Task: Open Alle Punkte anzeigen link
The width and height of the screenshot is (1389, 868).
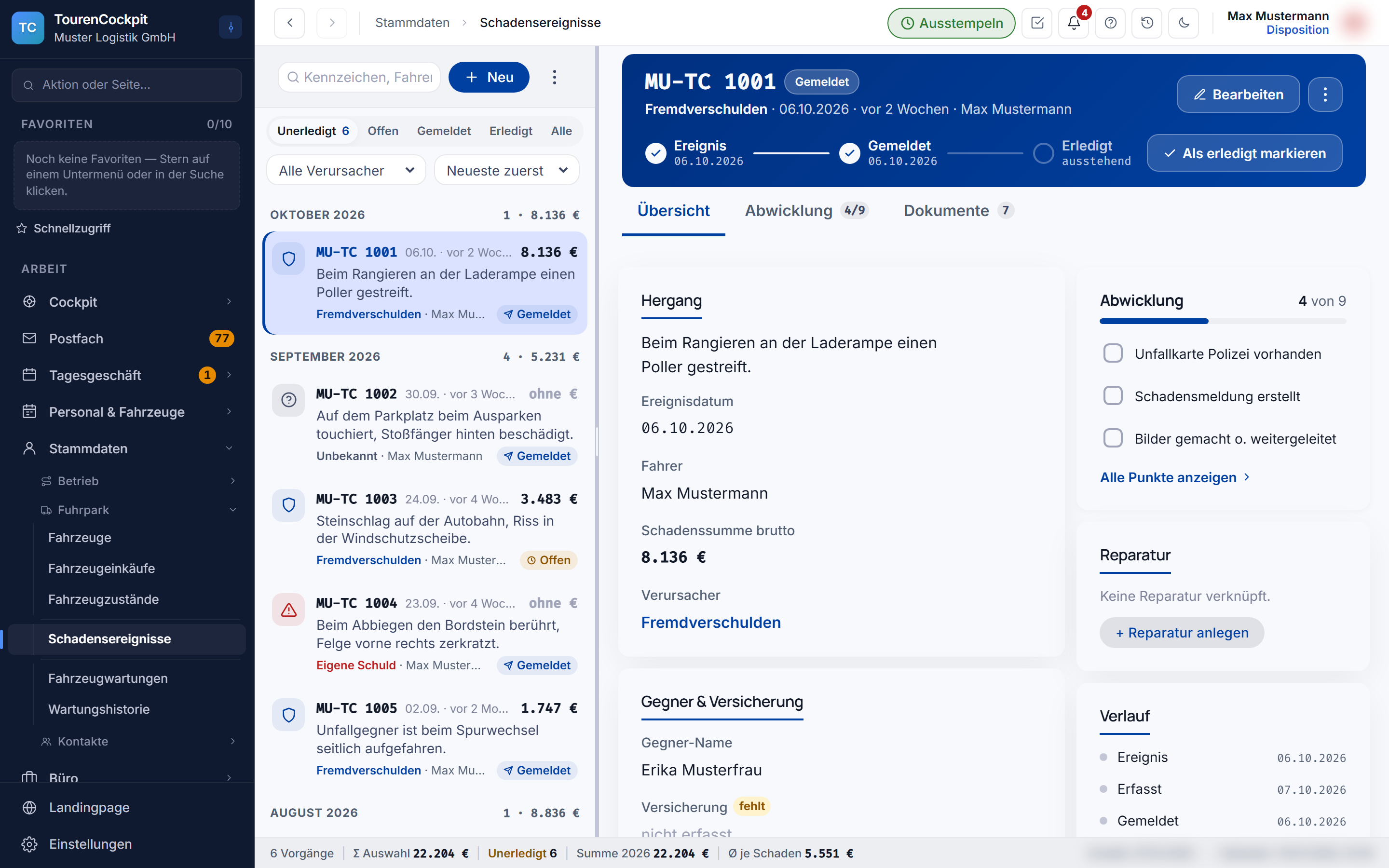Action: pyautogui.click(x=1174, y=477)
